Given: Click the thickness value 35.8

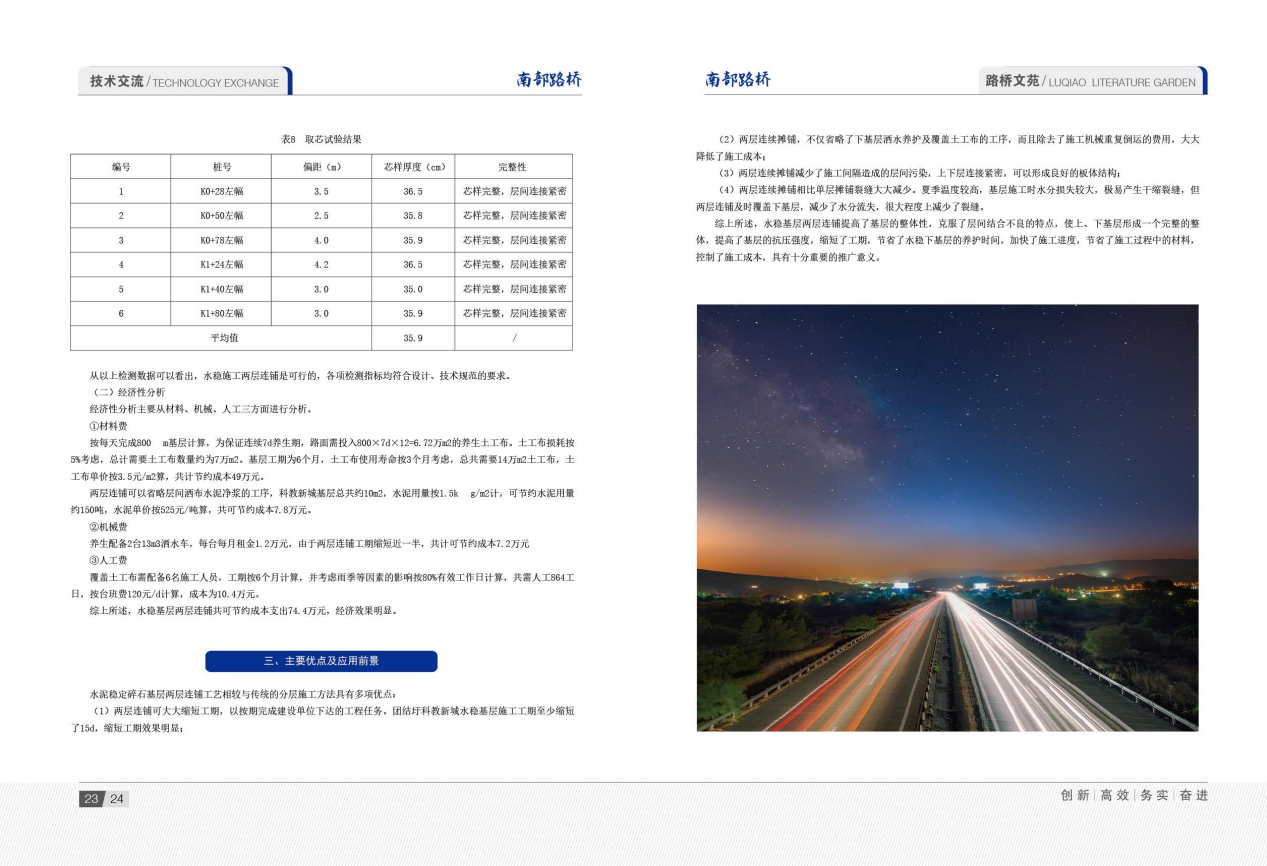Looking at the screenshot, I should [x=413, y=215].
